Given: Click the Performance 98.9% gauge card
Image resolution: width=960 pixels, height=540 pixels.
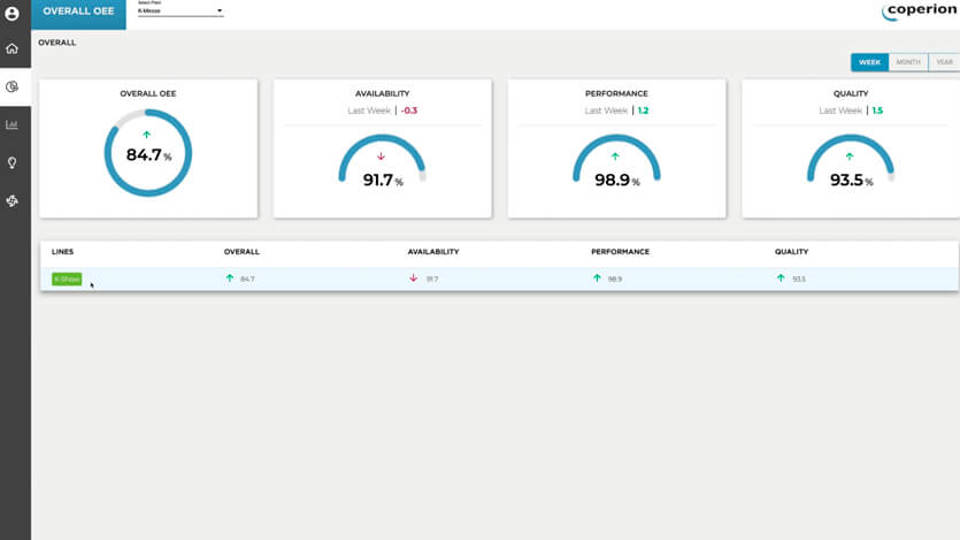Looking at the screenshot, I should (616, 150).
